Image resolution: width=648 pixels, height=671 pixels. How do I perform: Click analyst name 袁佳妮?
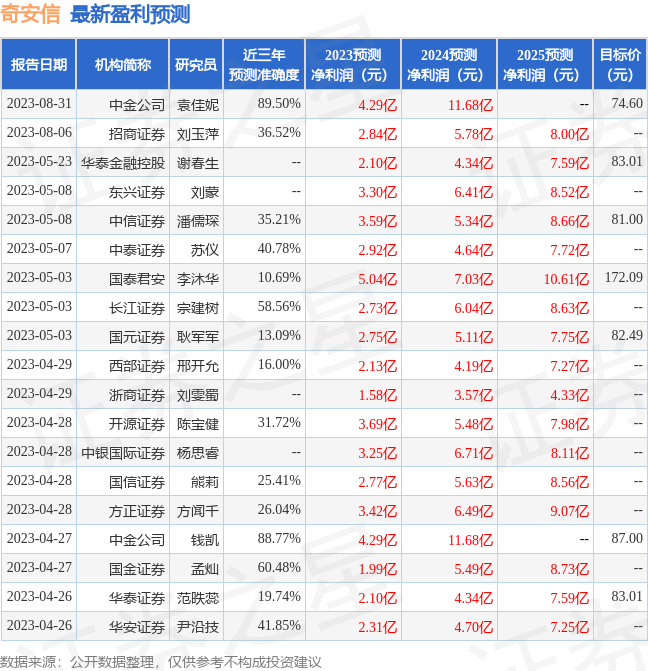[x=198, y=104]
